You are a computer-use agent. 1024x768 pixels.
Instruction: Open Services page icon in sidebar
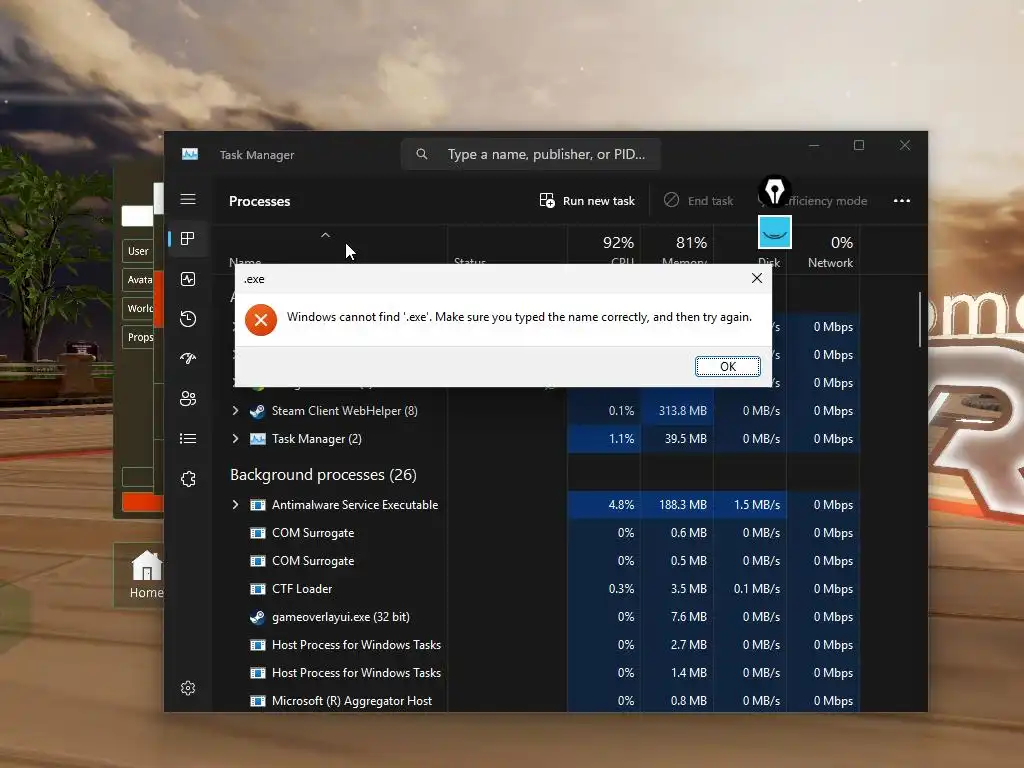click(188, 479)
